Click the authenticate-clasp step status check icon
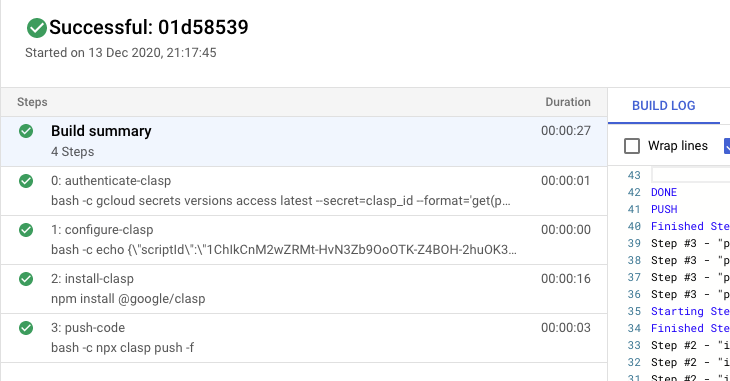The image size is (730, 381). click(x=26, y=181)
